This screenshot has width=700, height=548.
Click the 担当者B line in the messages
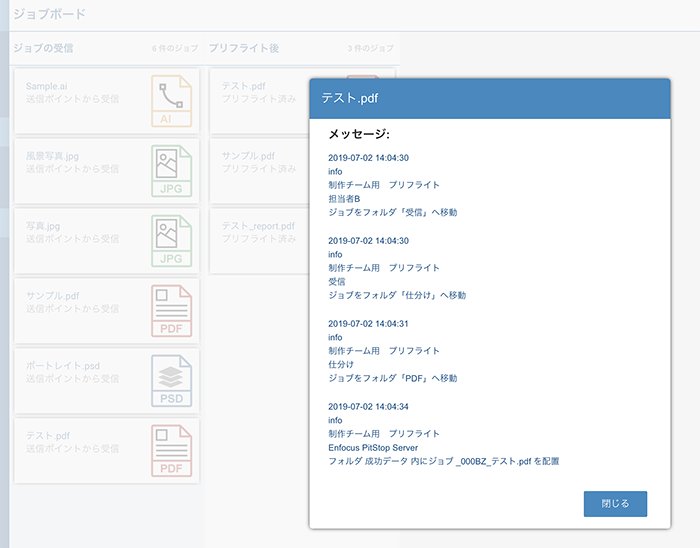(x=344, y=199)
